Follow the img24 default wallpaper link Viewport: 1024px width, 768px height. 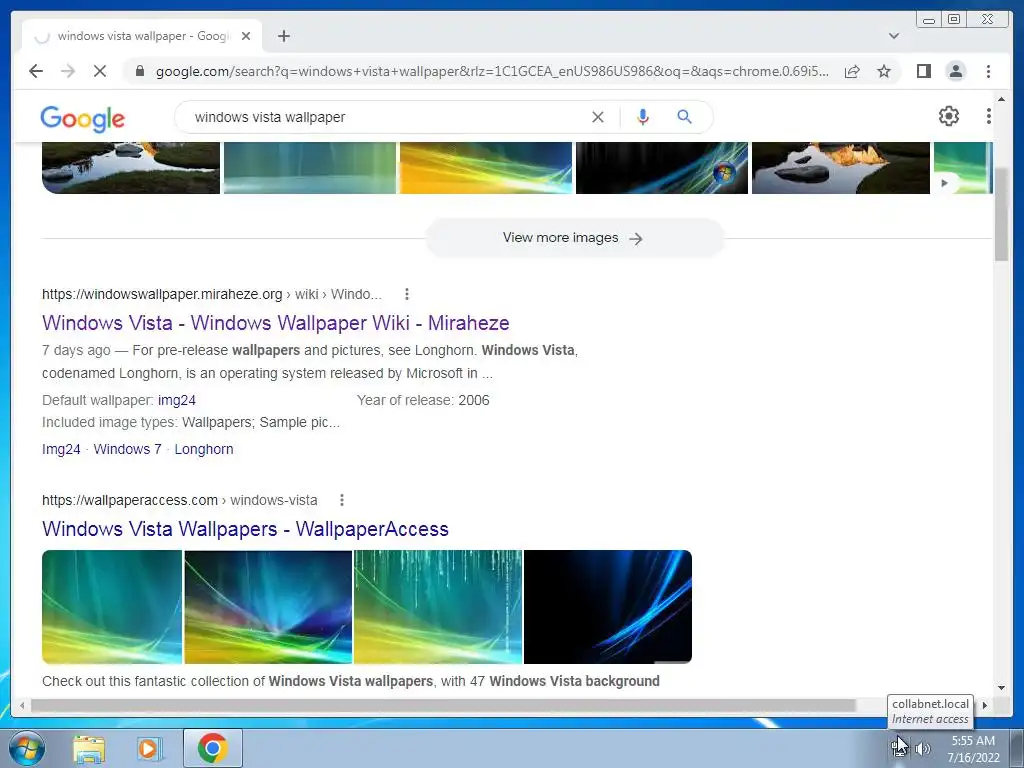[x=177, y=400]
